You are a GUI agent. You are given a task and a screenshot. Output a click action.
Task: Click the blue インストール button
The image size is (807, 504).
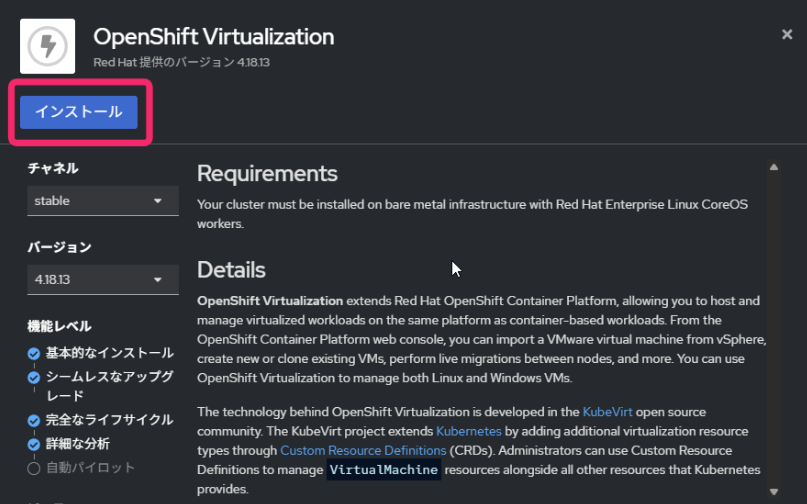click(x=79, y=112)
